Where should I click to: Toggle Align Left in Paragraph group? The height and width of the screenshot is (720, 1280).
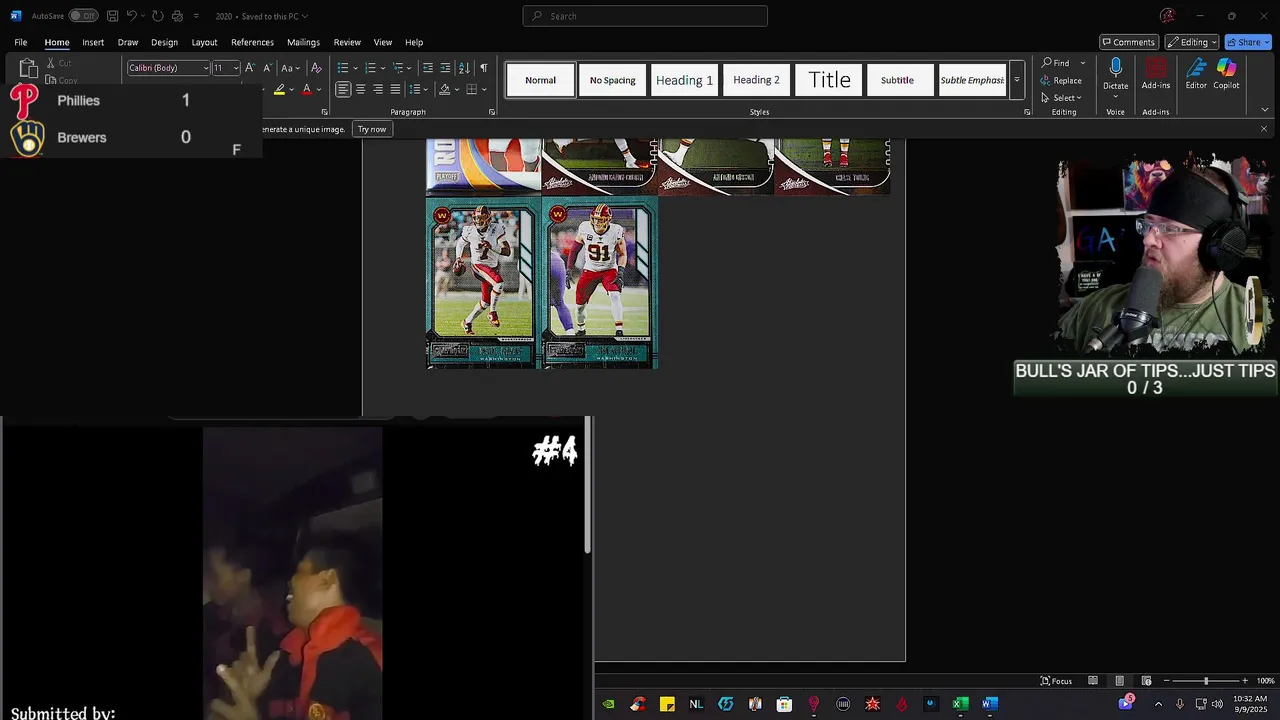(343, 89)
